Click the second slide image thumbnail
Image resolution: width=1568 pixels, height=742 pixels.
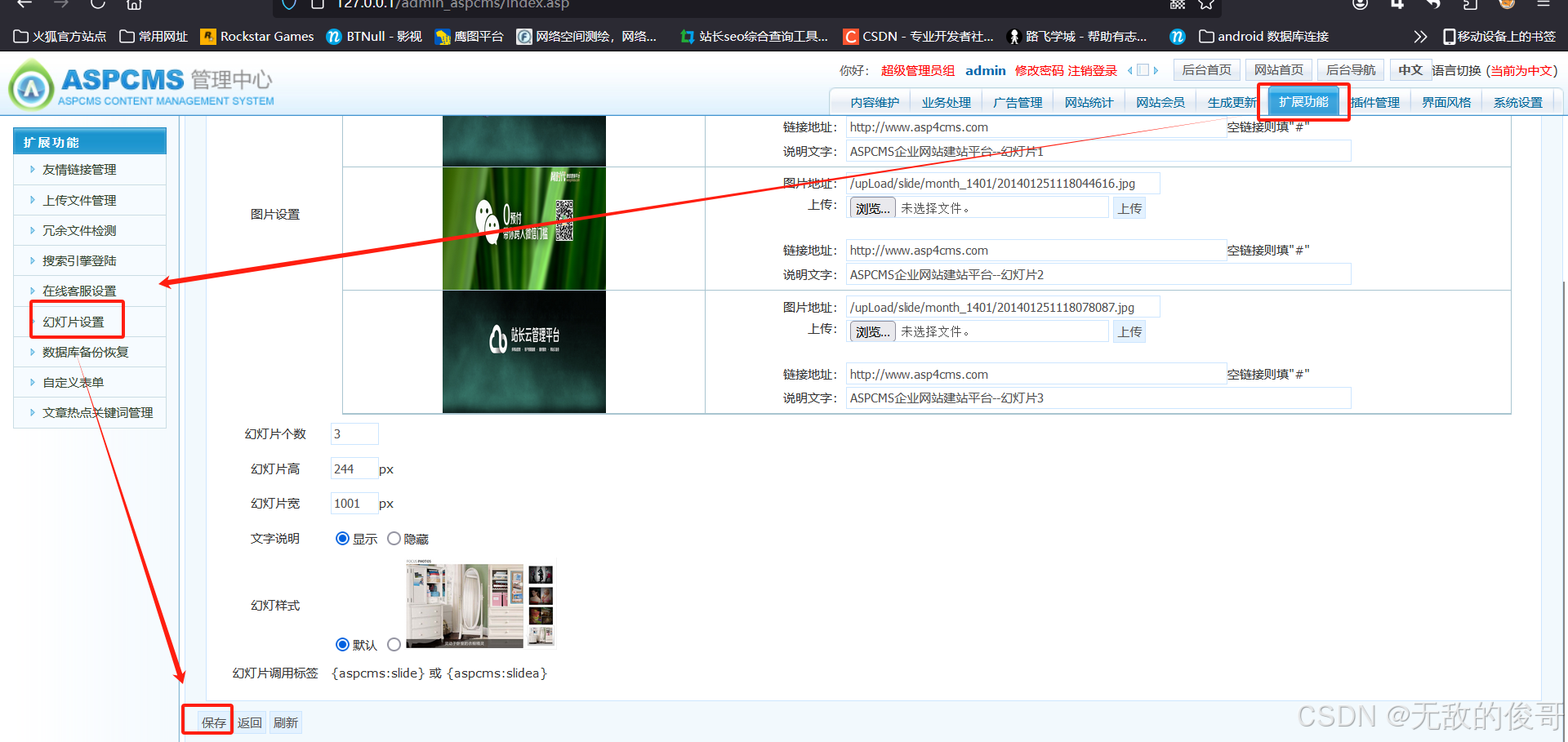tap(523, 229)
